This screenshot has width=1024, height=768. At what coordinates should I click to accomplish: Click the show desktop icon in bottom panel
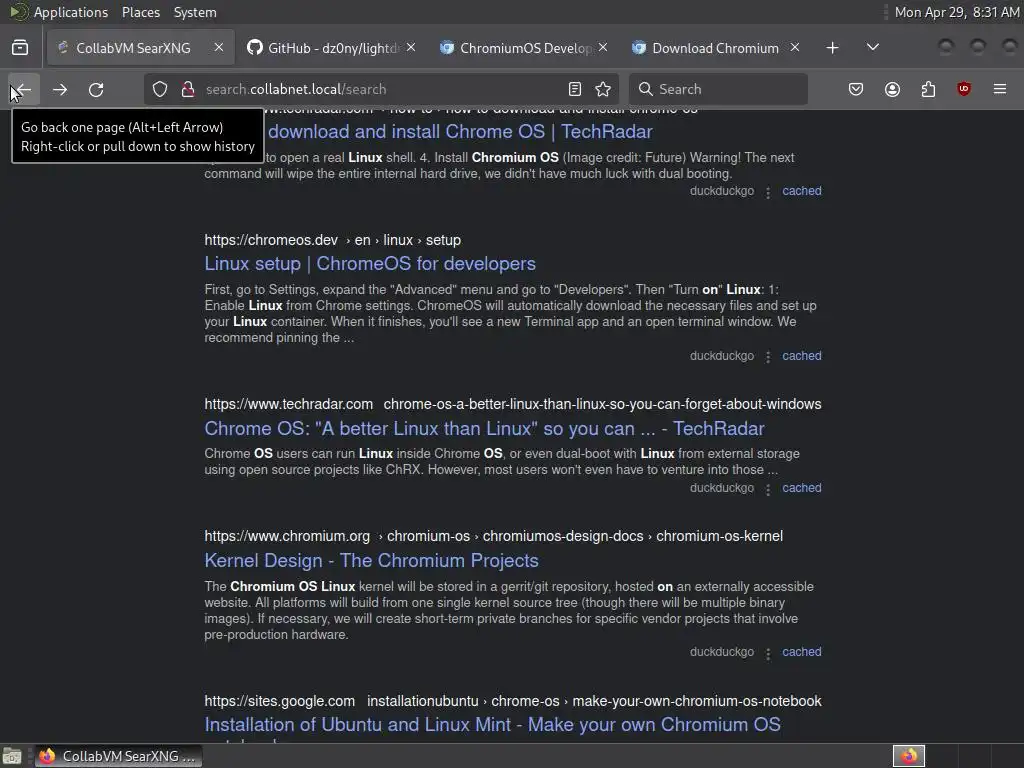coord(12,756)
